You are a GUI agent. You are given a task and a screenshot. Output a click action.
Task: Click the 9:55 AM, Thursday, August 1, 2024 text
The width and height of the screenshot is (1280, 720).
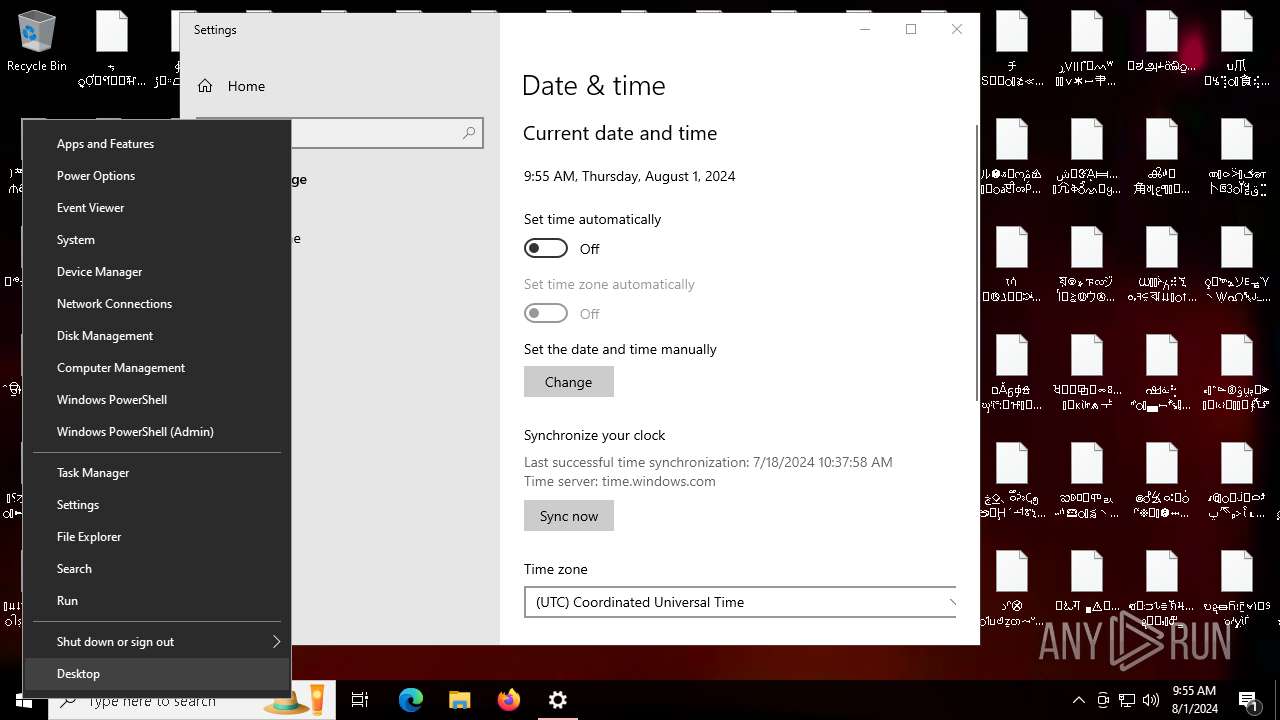[630, 176]
